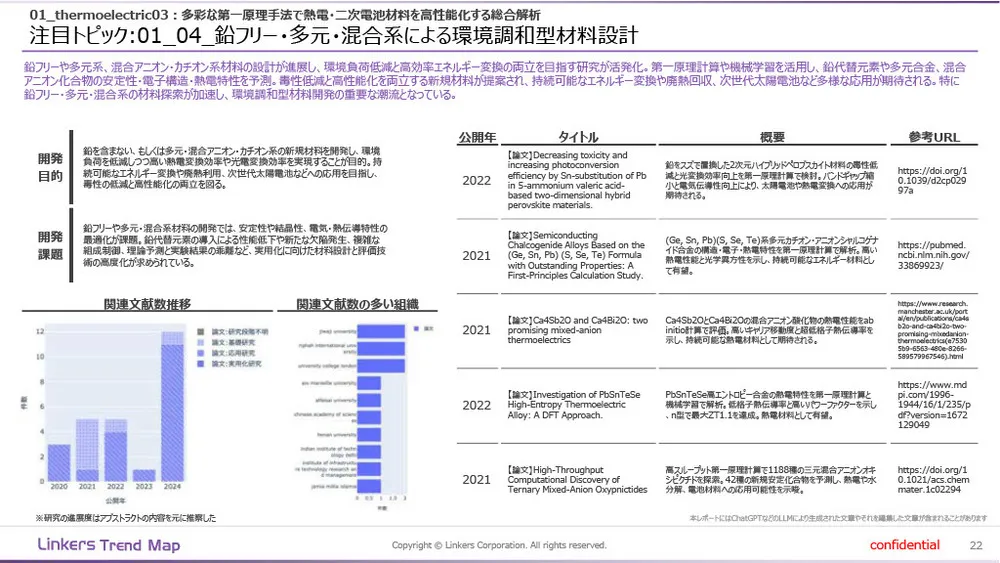Viewport: 1000px width, 563px height.
Task: Select title 'Semiconducting Chalcogenide Alloys'
Action: click(576, 255)
